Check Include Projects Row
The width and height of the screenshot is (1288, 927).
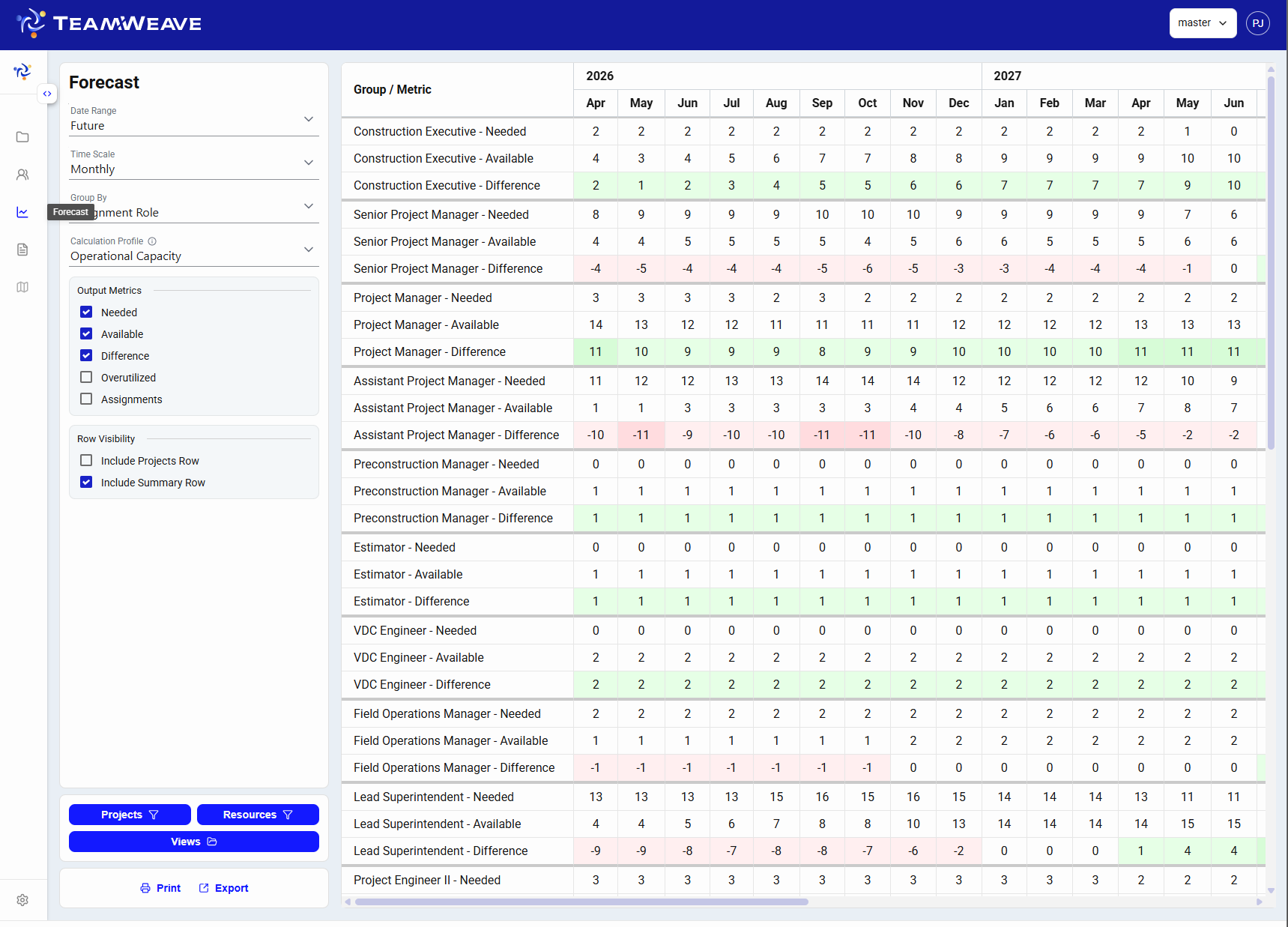(86, 460)
